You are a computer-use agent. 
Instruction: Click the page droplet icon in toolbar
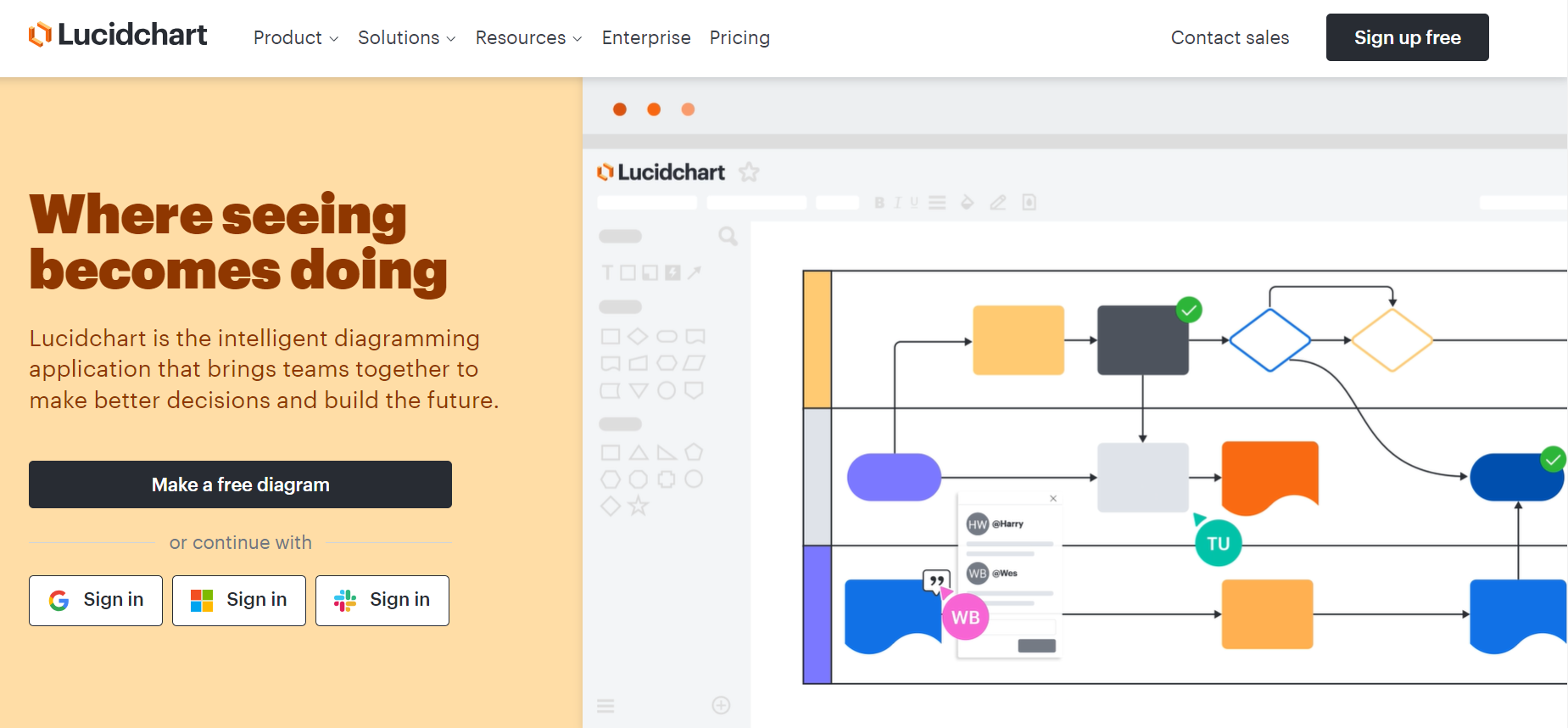click(1029, 203)
